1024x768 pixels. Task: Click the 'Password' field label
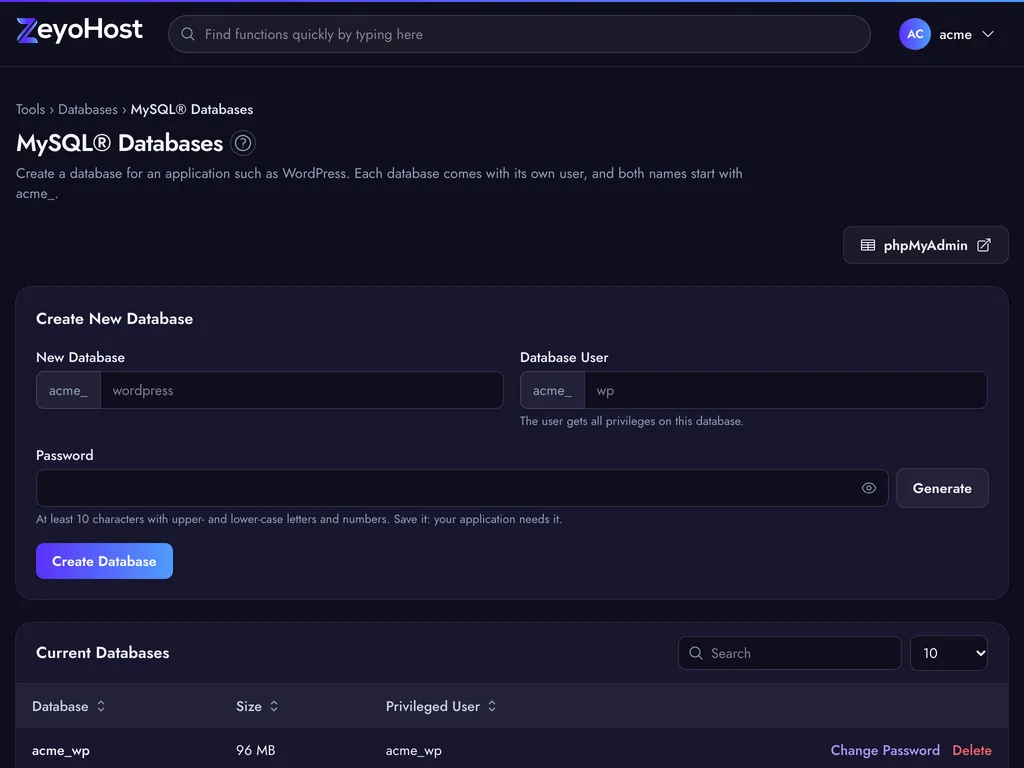point(65,455)
